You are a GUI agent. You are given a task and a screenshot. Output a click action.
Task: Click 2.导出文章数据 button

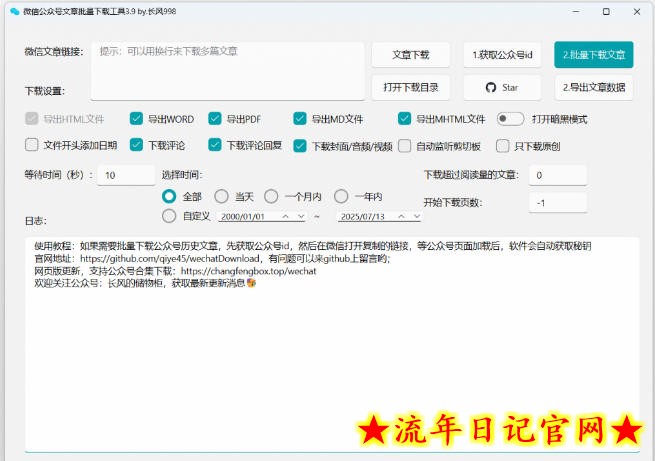[x=594, y=87]
